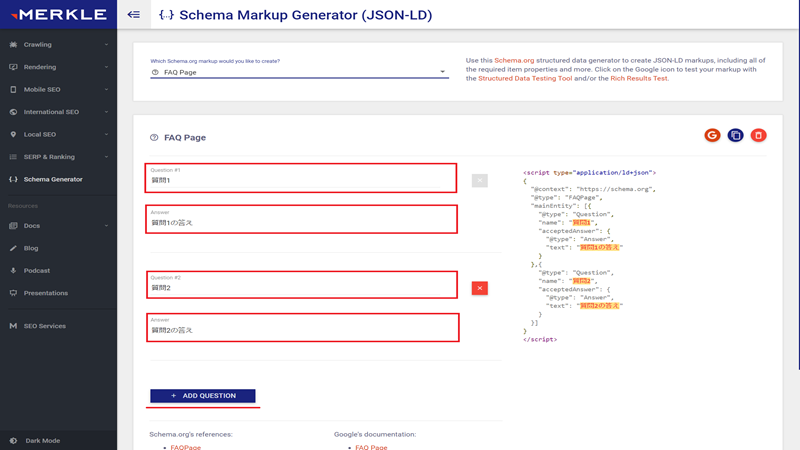The image size is (800, 450).
Task: Reset form with the red trash icon
Action: pyautogui.click(x=758, y=135)
